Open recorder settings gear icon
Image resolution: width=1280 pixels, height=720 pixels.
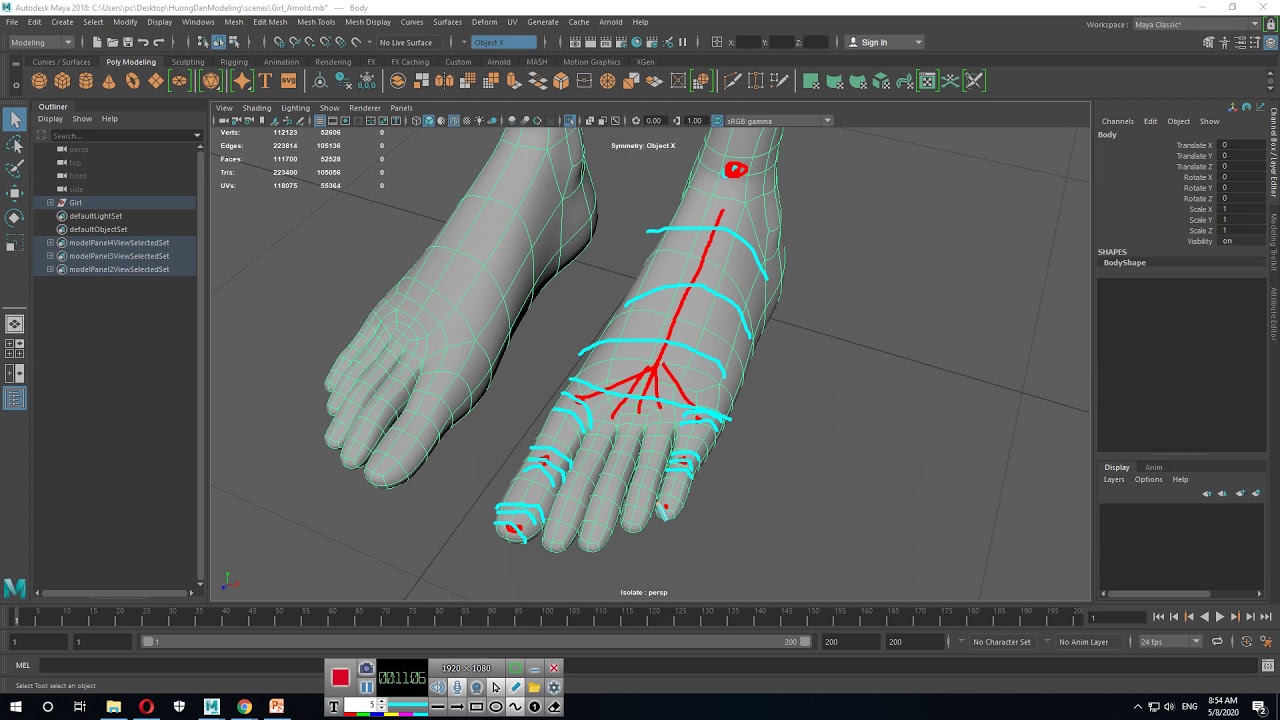click(554, 687)
